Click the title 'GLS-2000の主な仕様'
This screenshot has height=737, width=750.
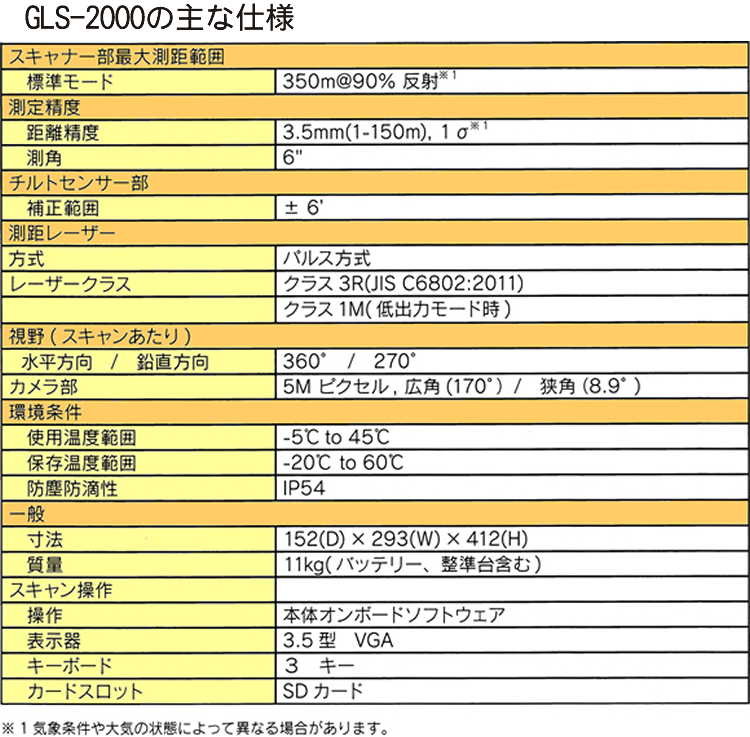coord(159,18)
